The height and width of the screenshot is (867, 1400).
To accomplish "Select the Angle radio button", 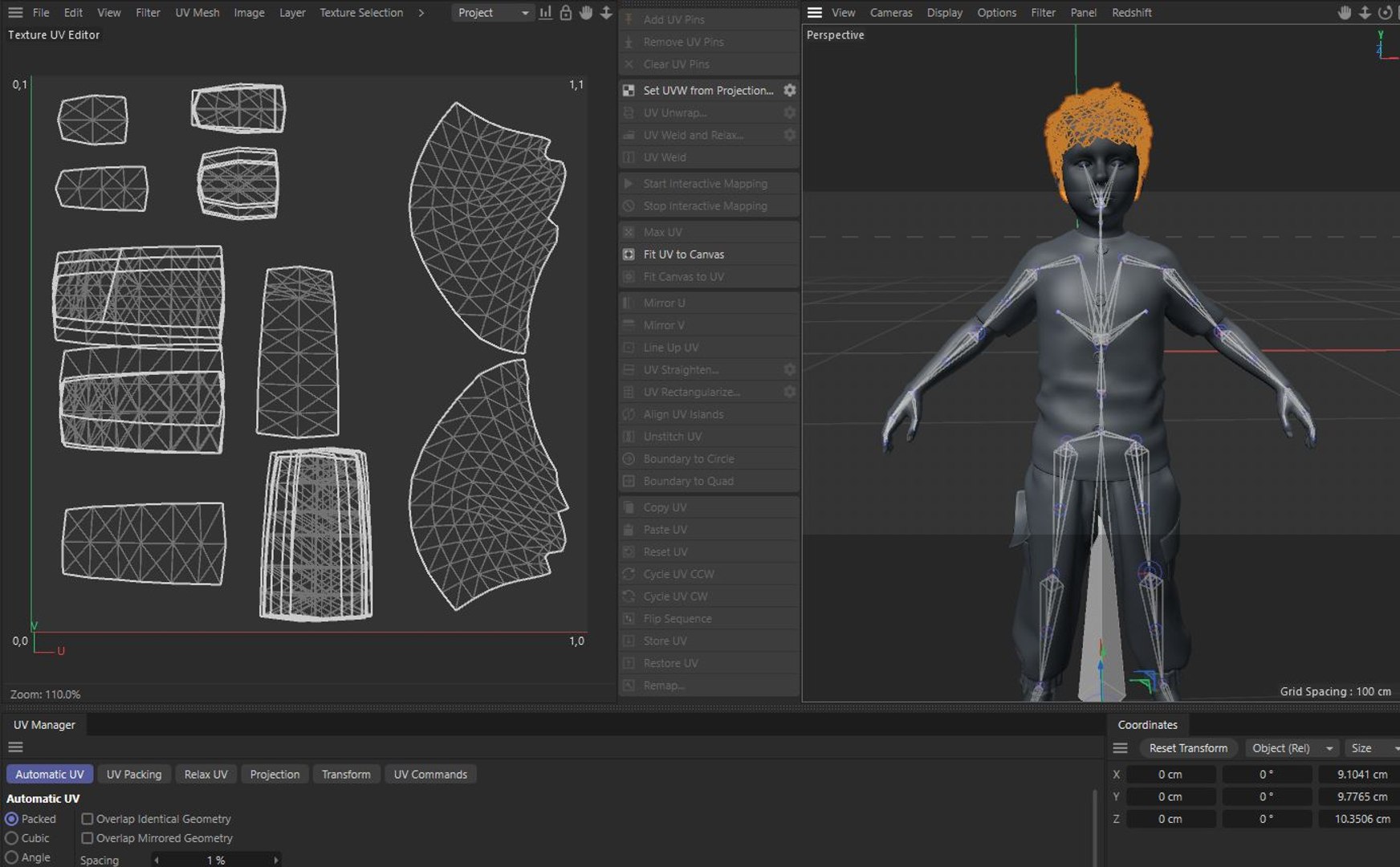I will point(12,857).
